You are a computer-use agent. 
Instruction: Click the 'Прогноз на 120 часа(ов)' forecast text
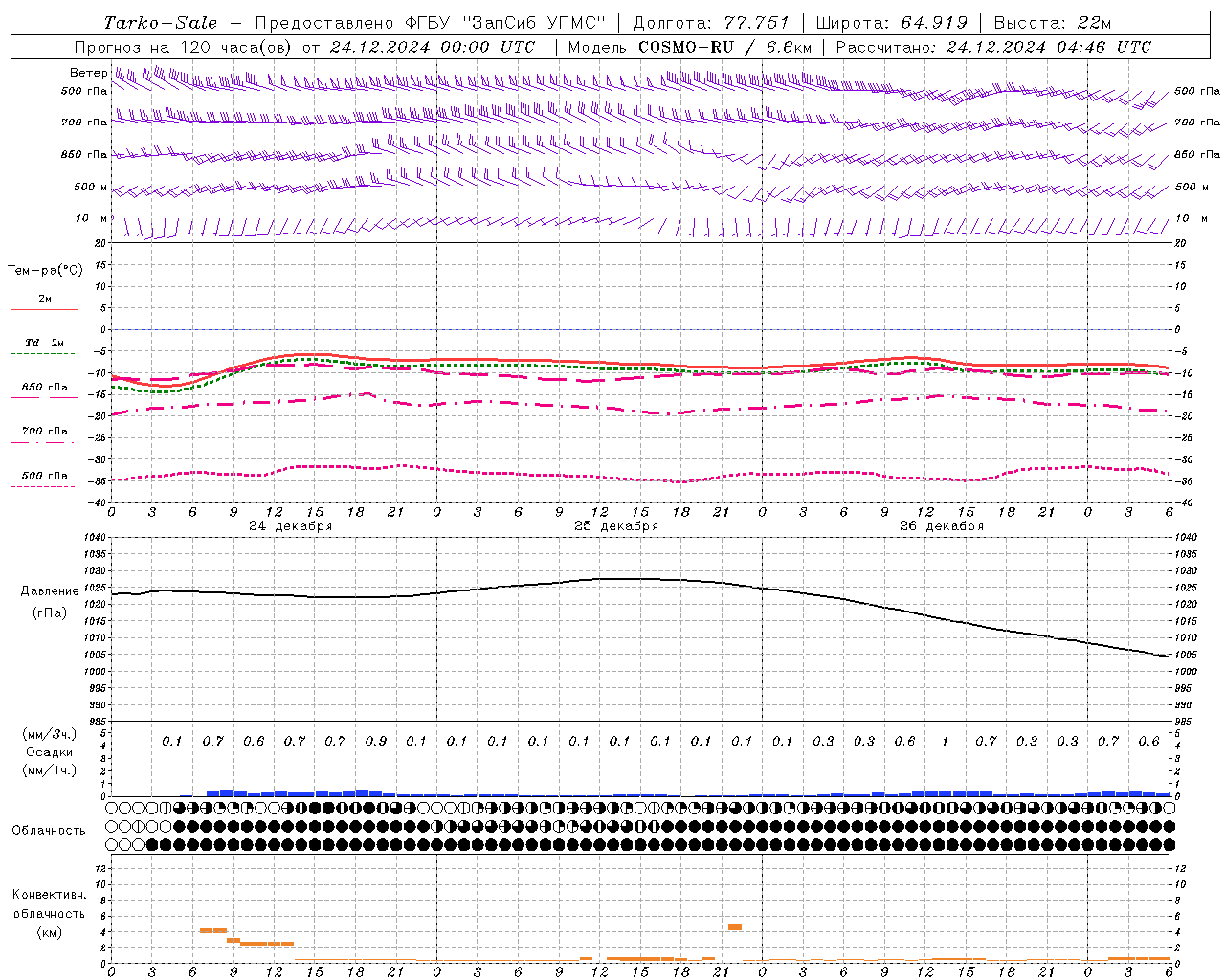[x=185, y=47]
